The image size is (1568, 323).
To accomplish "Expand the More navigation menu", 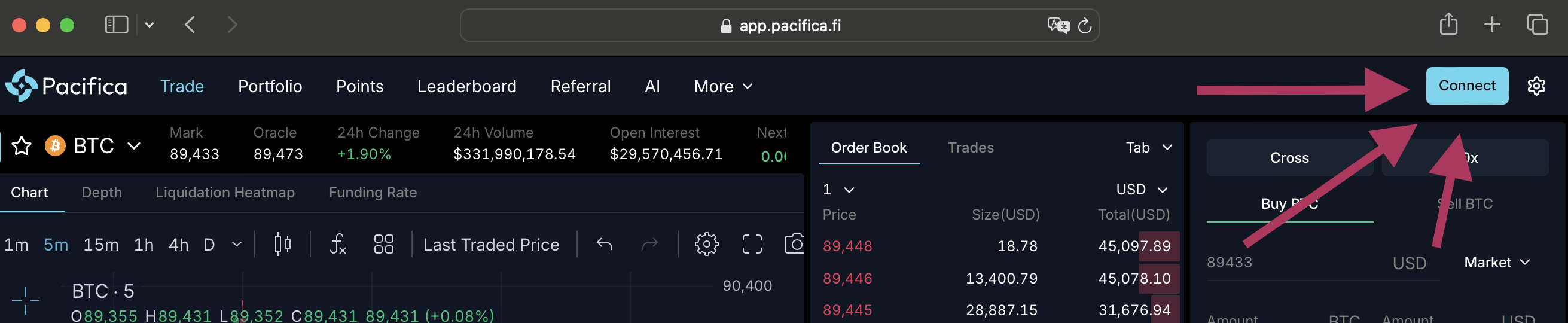I will [723, 86].
